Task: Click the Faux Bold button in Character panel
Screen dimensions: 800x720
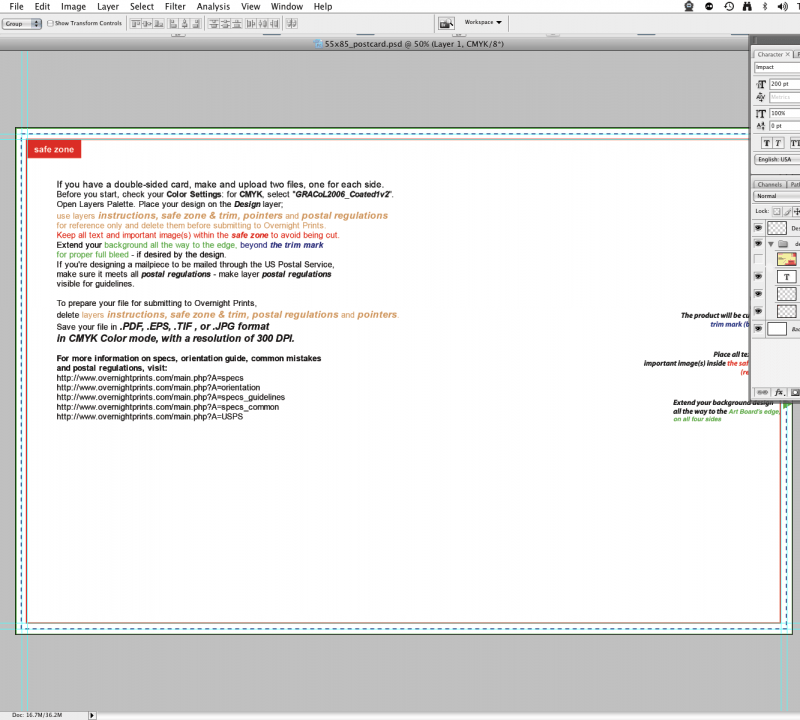Action: coord(761,143)
